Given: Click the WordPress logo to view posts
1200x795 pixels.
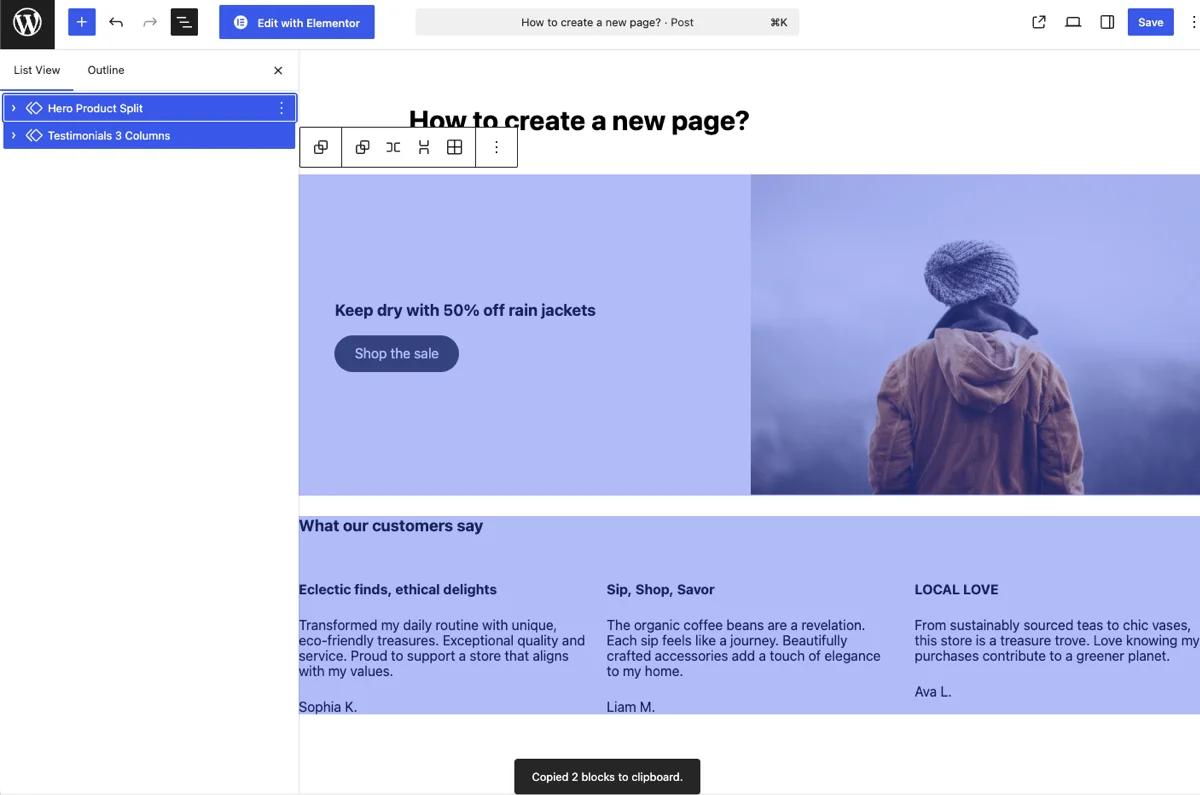Looking at the screenshot, I should click(x=27, y=22).
